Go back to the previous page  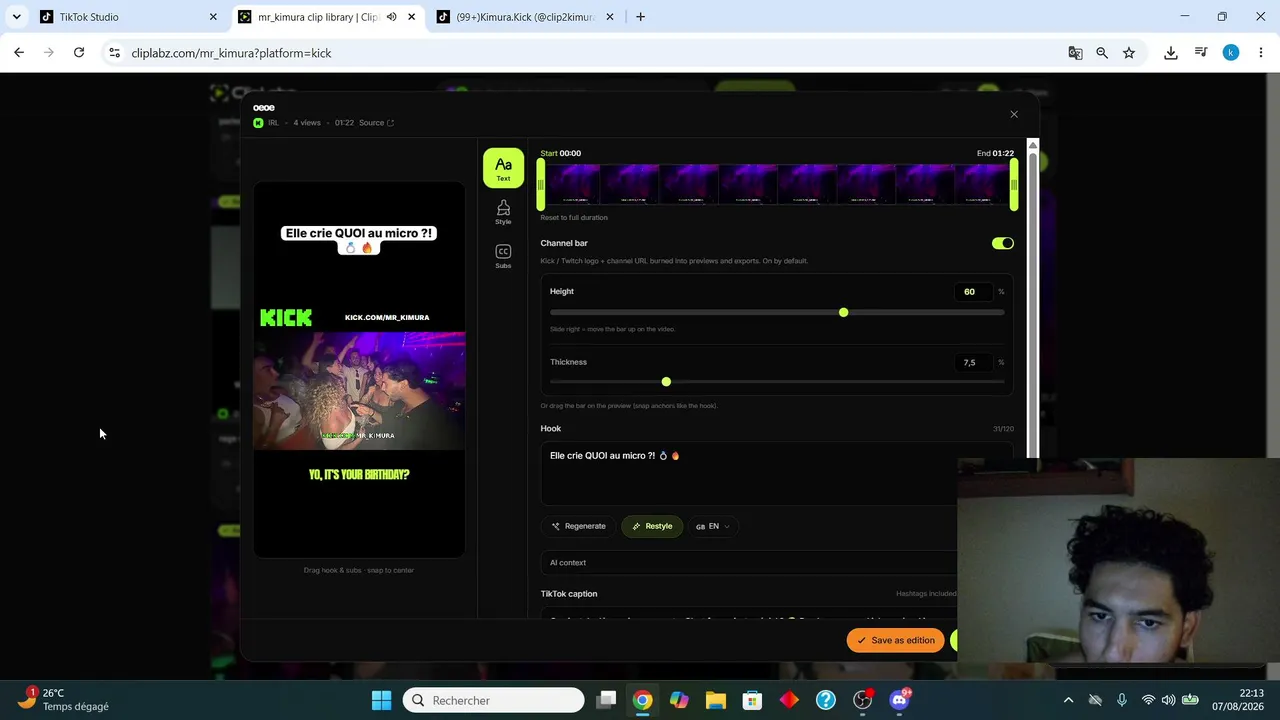[19, 53]
